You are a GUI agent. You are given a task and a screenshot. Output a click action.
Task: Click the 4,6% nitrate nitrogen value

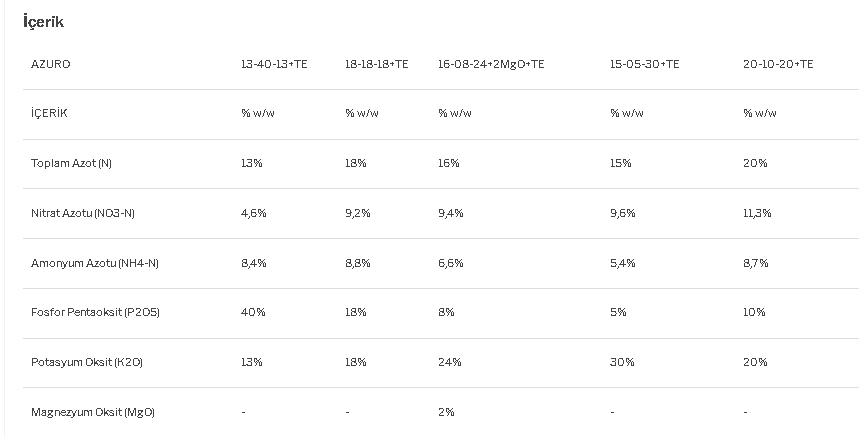[254, 213]
